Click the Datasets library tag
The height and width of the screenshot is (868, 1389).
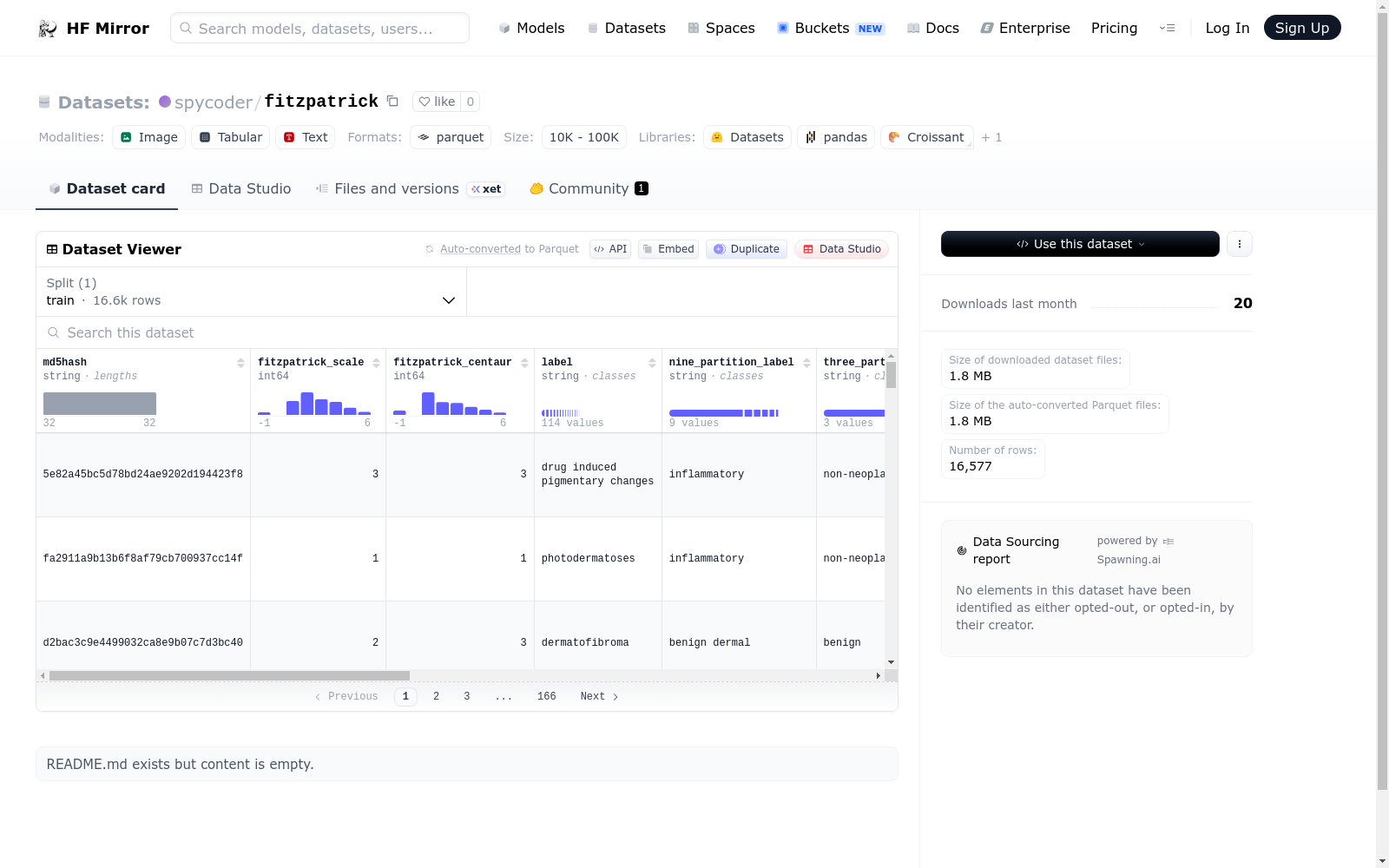[747, 137]
